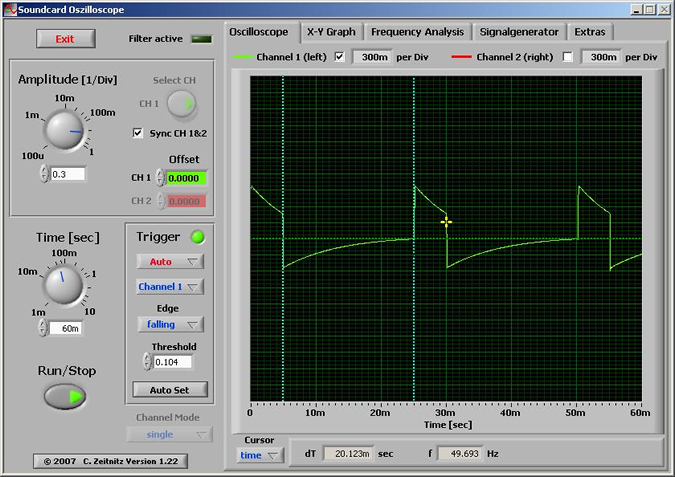The image size is (675, 477).
Task: Open the trigger mode Auto dropdown
Action: pyautogui.click(x=169, y=262)
